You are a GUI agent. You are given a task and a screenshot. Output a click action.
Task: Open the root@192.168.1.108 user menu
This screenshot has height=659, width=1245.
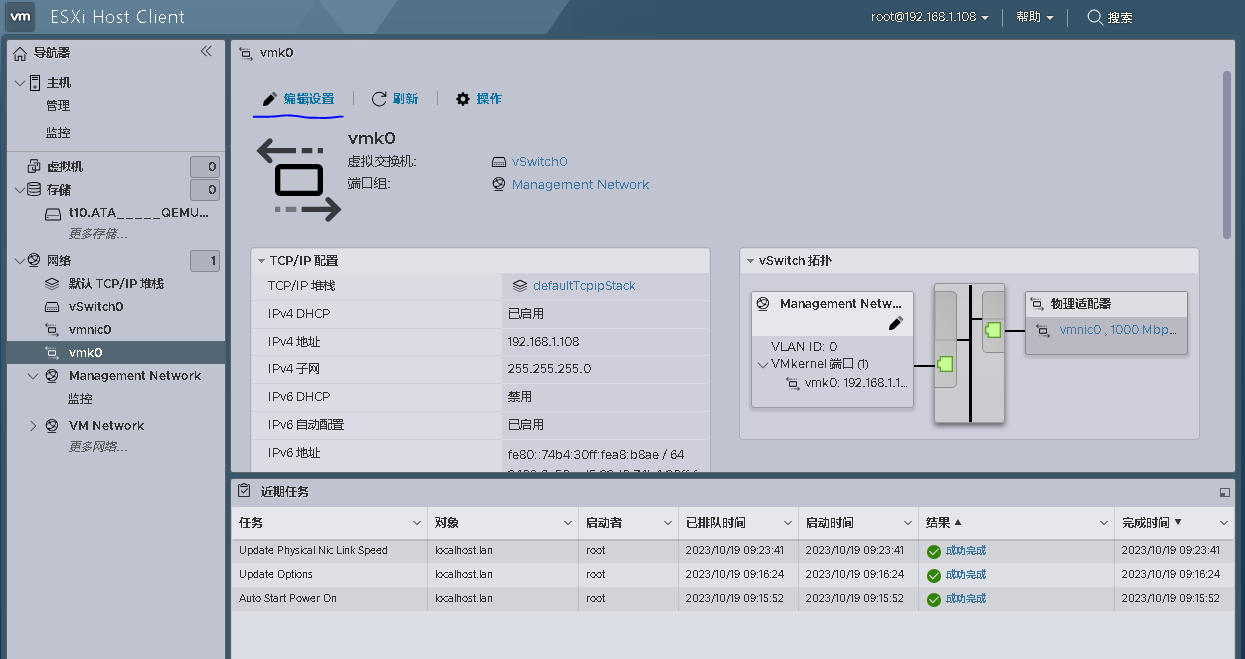930,17
